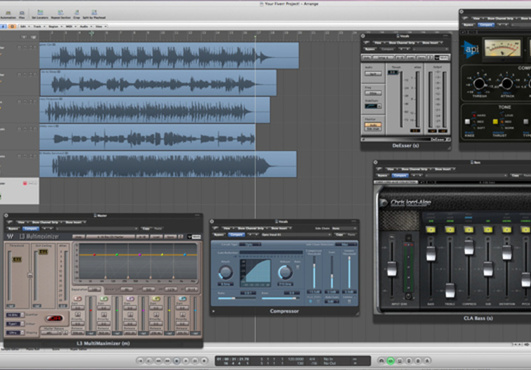The height and width of the screenshot is (370, 531).
Task: Click the purple band icon in L3 Multimaximizer
Action: [130, 299]
